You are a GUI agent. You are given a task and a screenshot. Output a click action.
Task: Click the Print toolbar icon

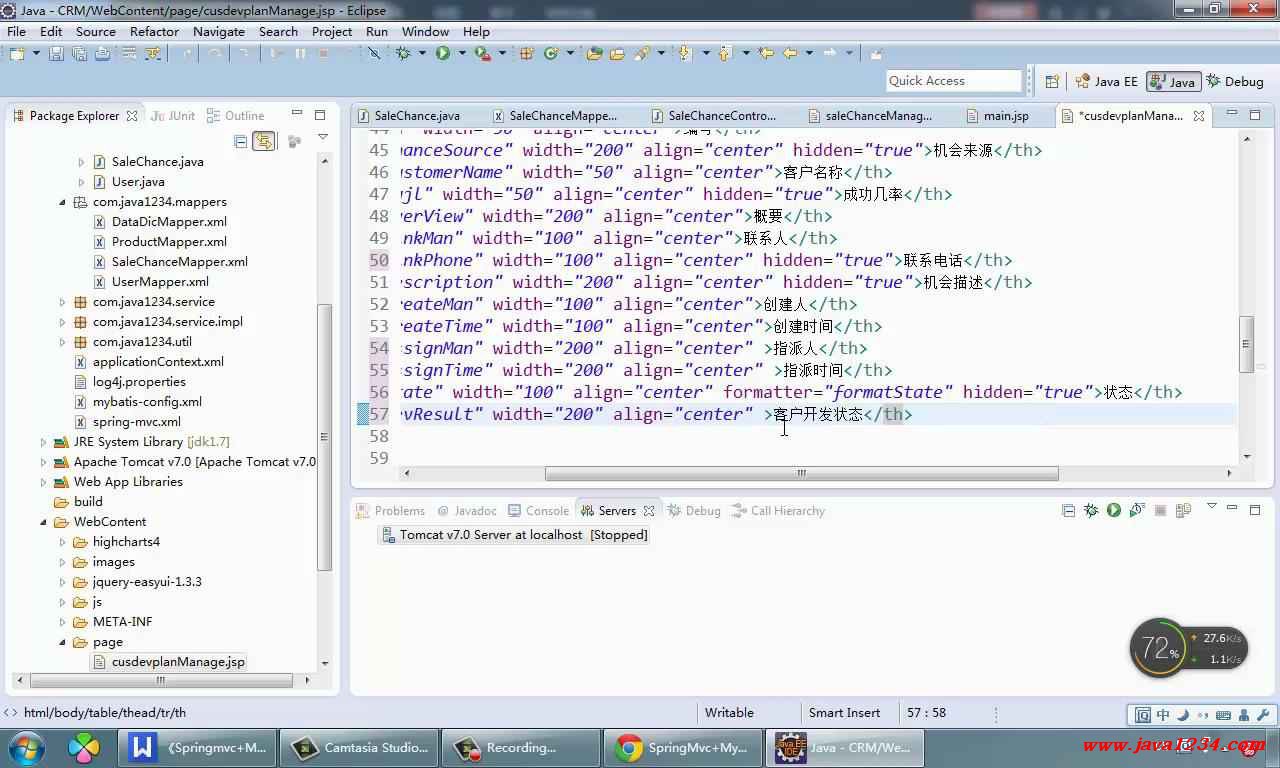102,53
